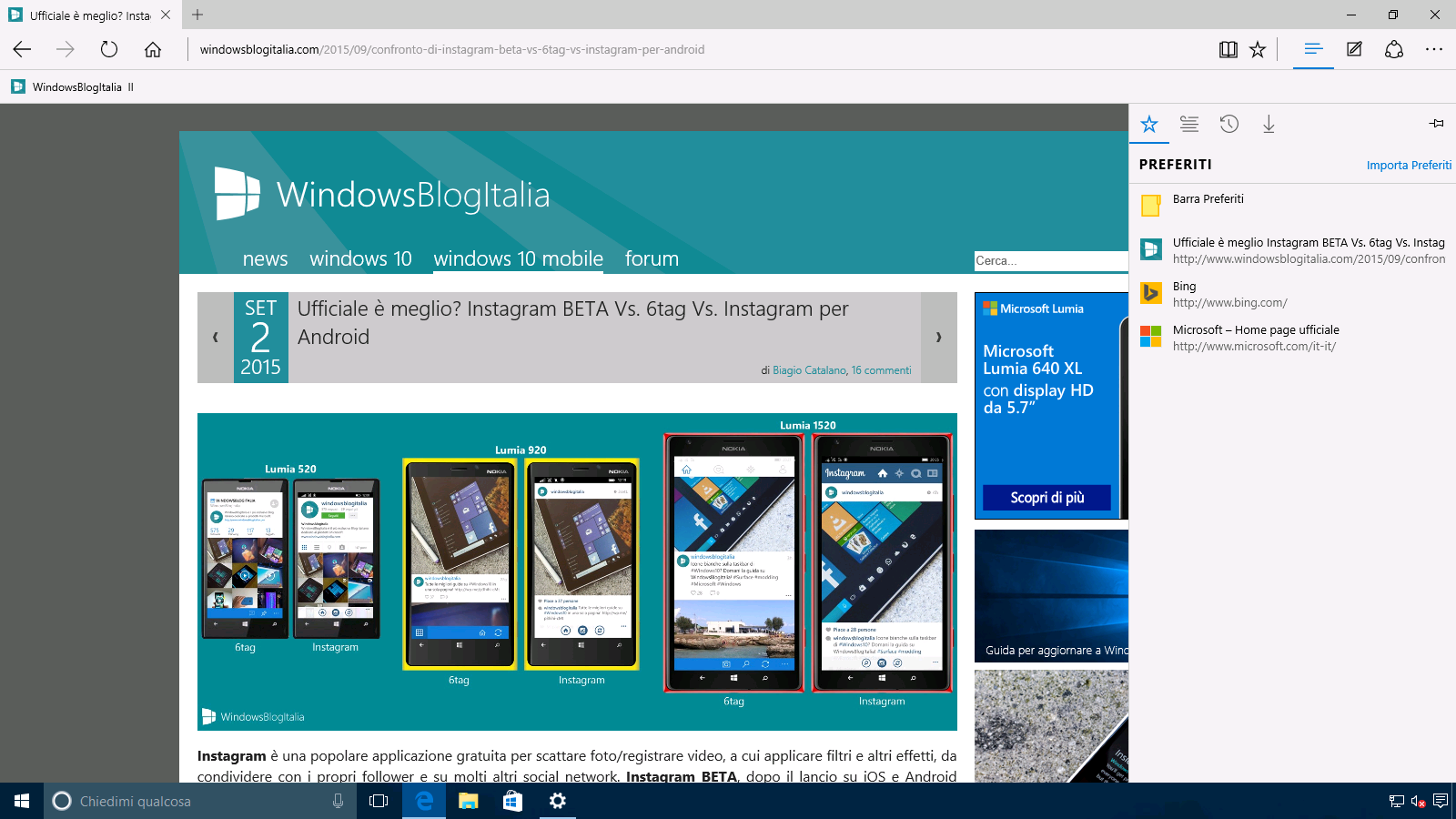Click Cortana Chiedimi qualcosa search box
The height and width of the screenshot is (819, 1456).
click(199, 801)
